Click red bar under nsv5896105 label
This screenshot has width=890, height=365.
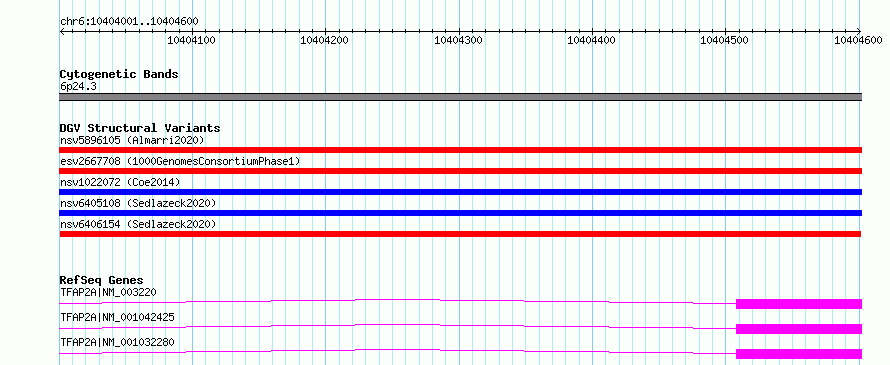tap(460, 150)
